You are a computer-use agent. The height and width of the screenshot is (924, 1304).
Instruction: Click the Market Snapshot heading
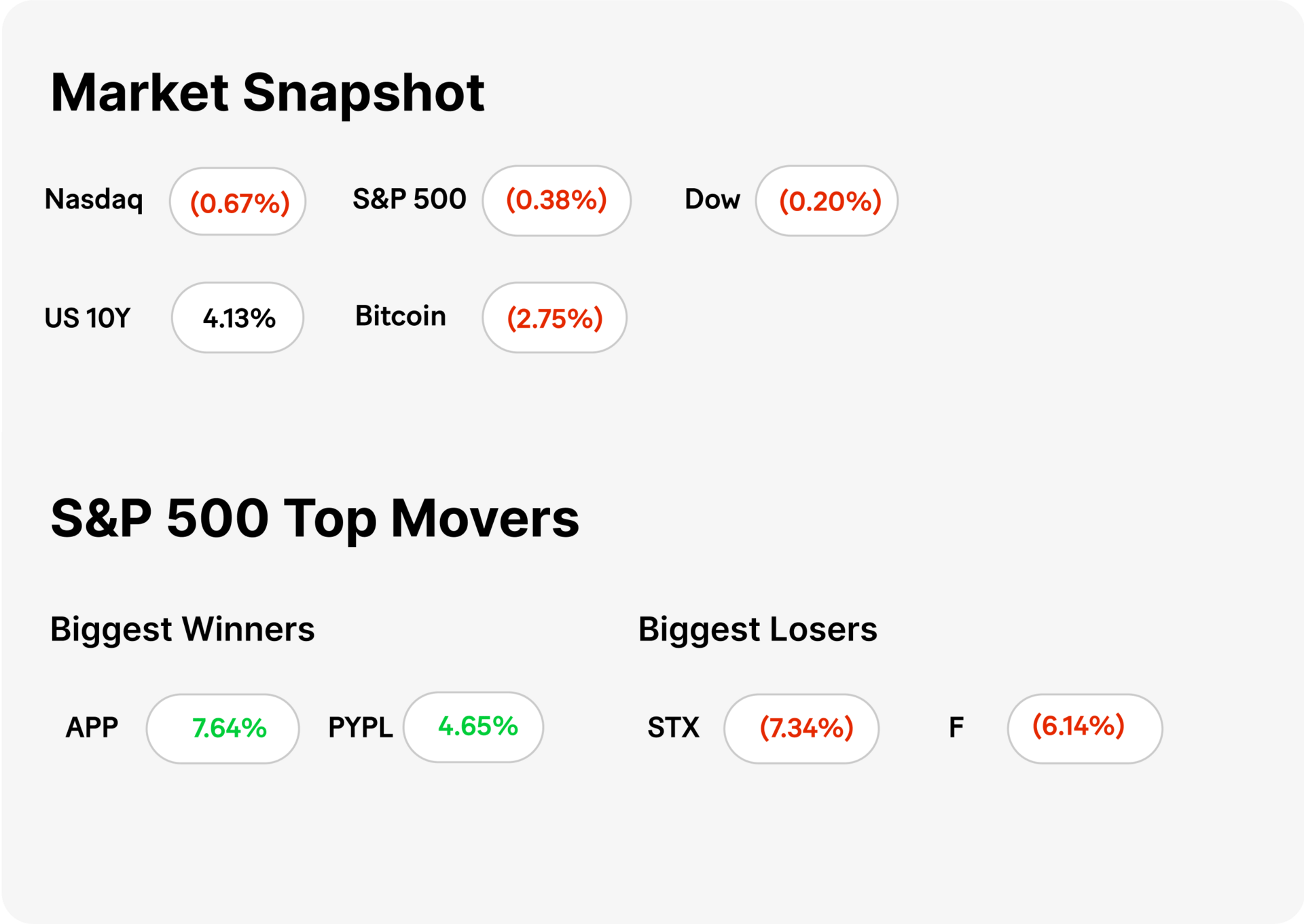[268, 94]
